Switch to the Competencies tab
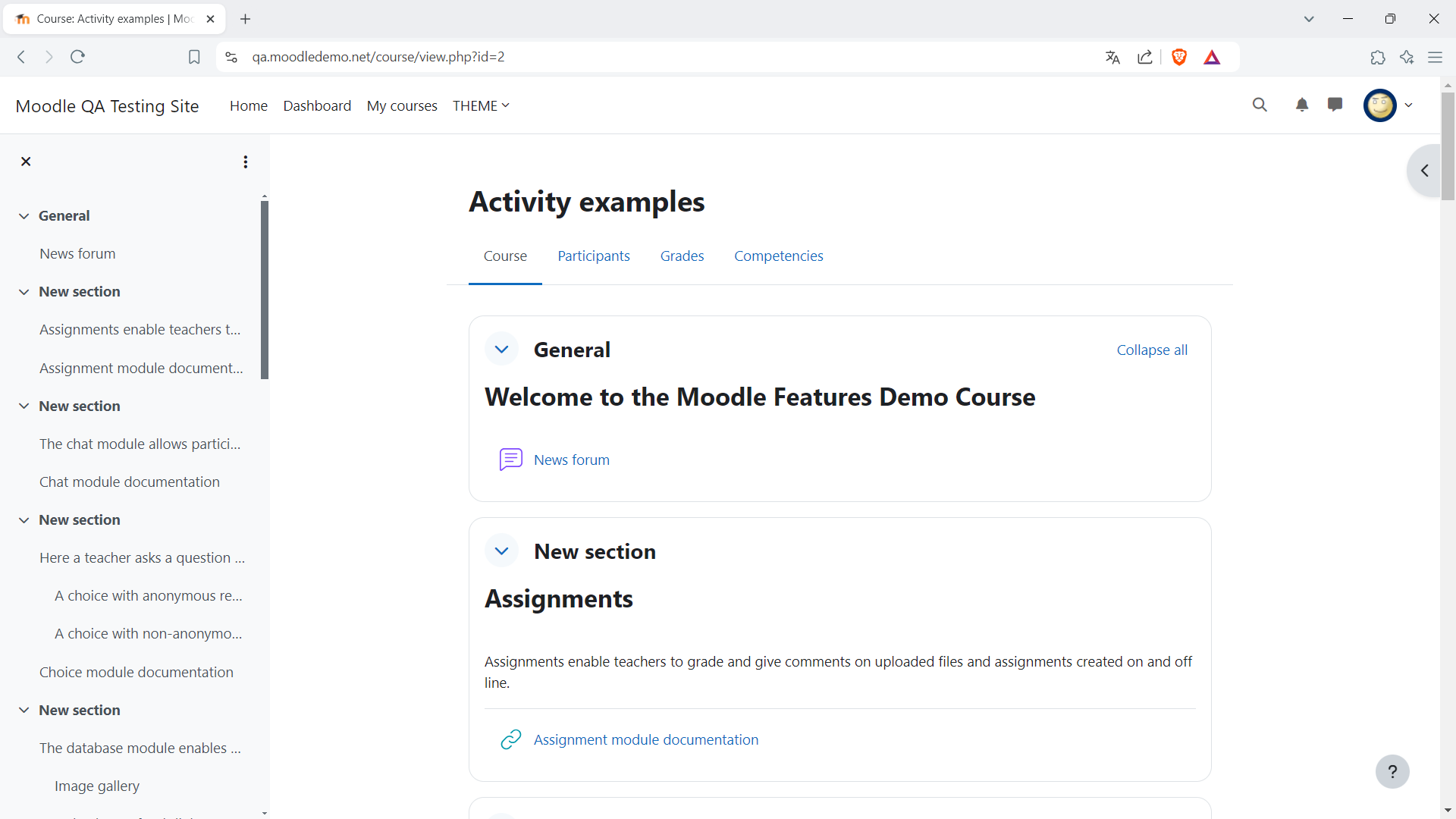Image resolution: width=1456 pixels, height=819 pixels. click(779, 256)
